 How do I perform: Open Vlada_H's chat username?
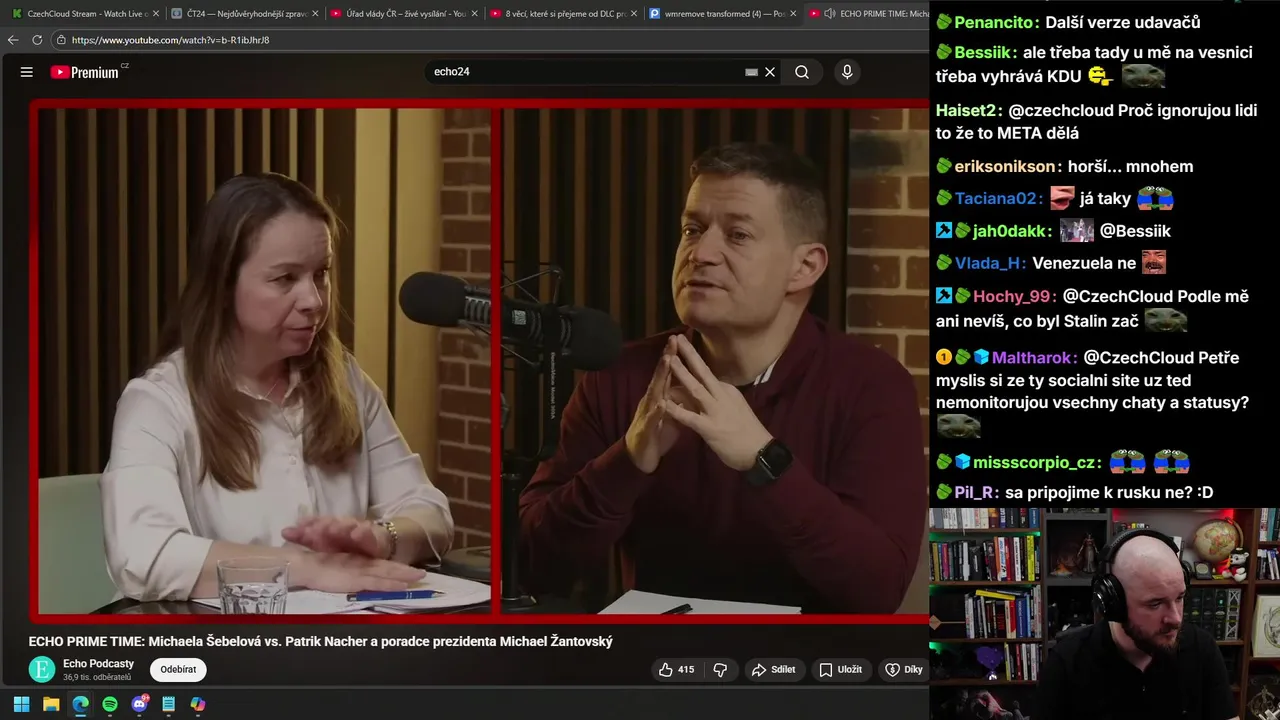[x=990, y=263]
